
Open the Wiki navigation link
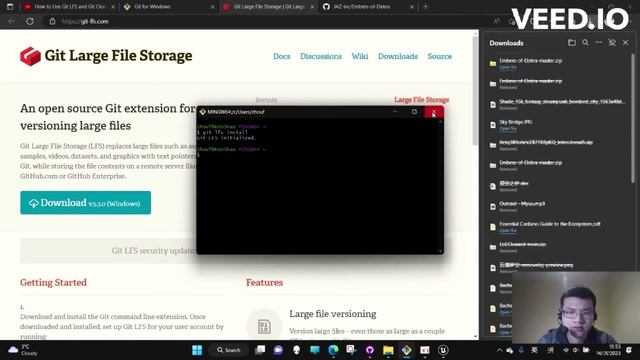click(x=360, y=56)
